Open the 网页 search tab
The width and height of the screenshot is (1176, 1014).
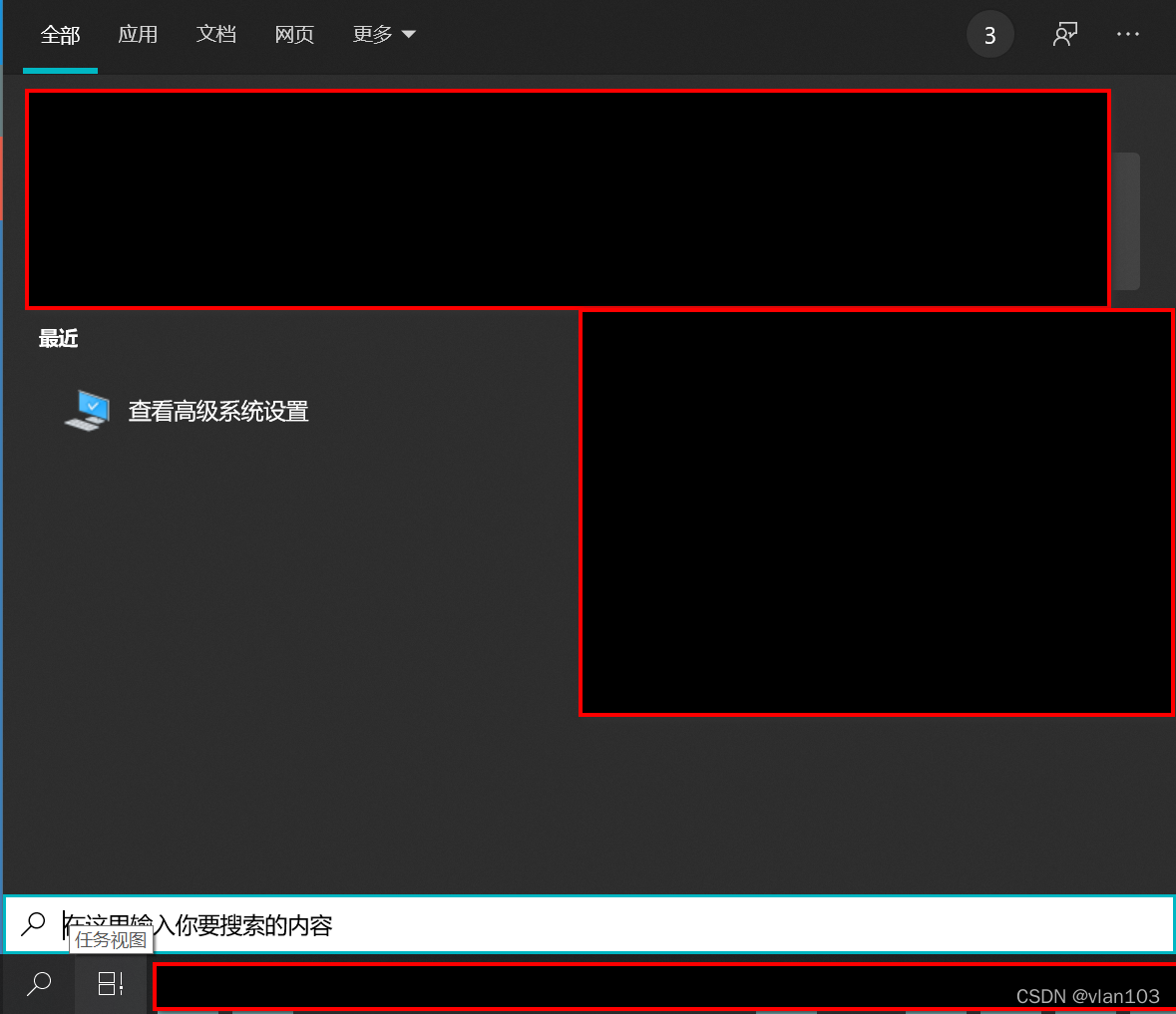[293, 33]
